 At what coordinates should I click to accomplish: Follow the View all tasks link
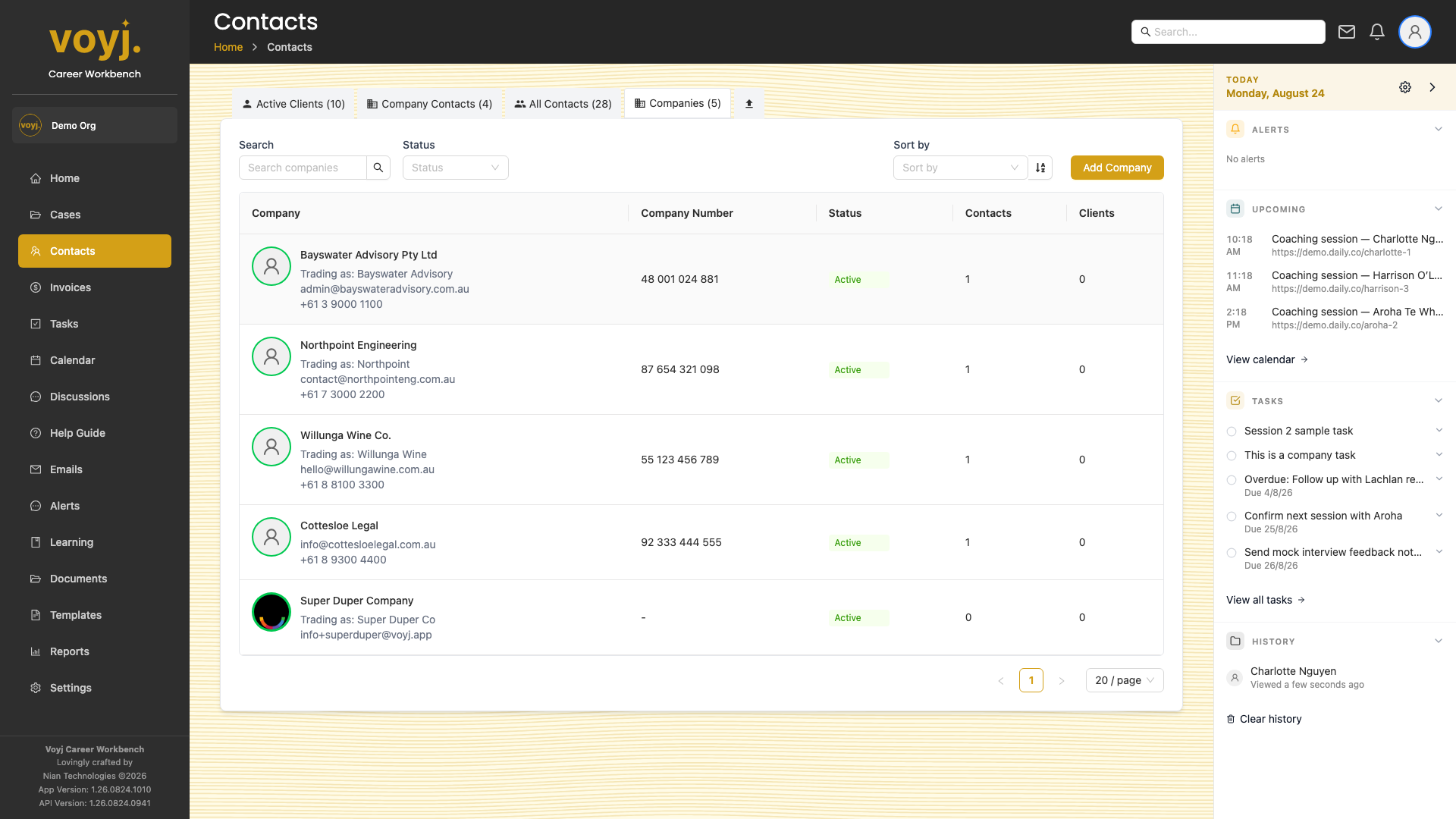pyautogui.click(x=1266, y=600)
